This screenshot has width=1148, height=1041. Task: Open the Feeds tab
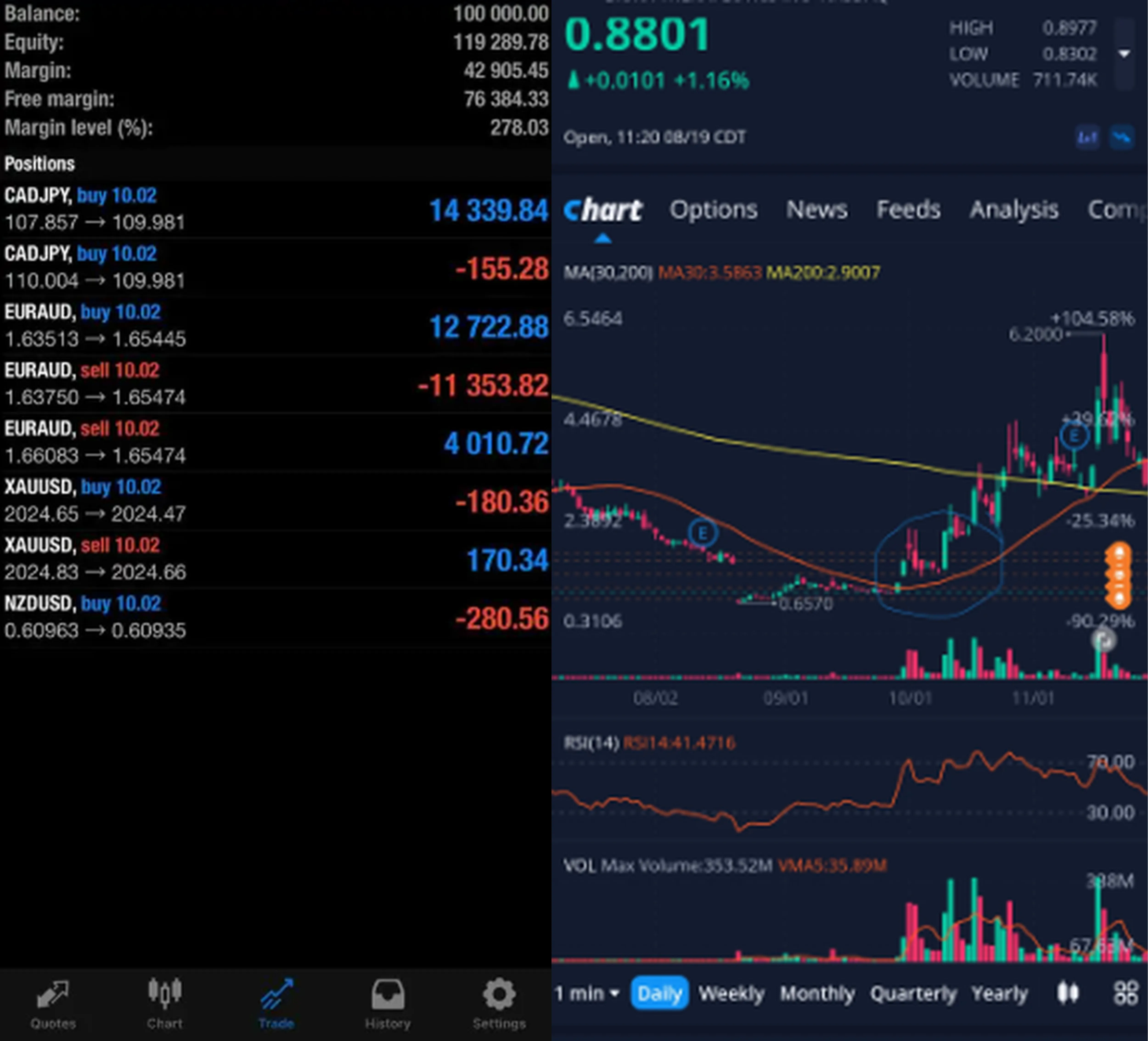coord(908,210)
